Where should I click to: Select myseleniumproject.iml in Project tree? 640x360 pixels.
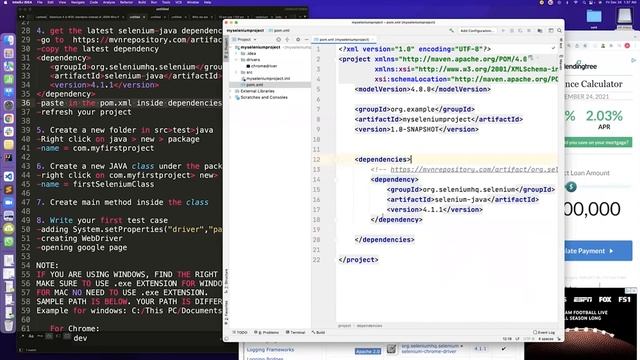[x=266, y=78]
